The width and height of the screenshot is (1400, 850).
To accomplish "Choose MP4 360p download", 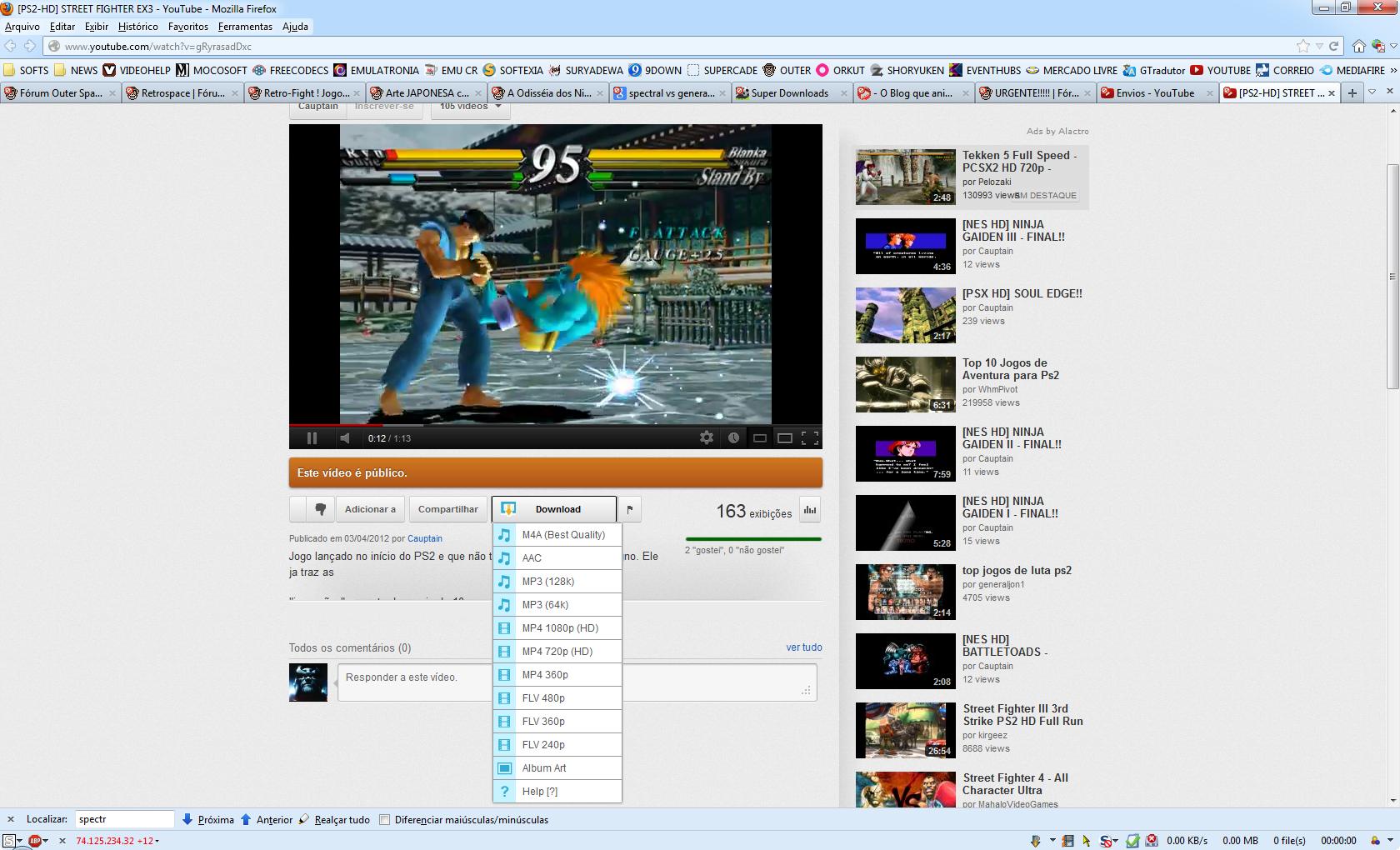I will coord(557,675).
